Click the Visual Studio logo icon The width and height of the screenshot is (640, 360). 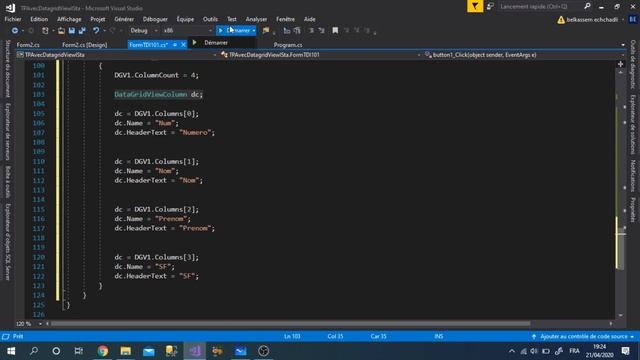(10, 8)
